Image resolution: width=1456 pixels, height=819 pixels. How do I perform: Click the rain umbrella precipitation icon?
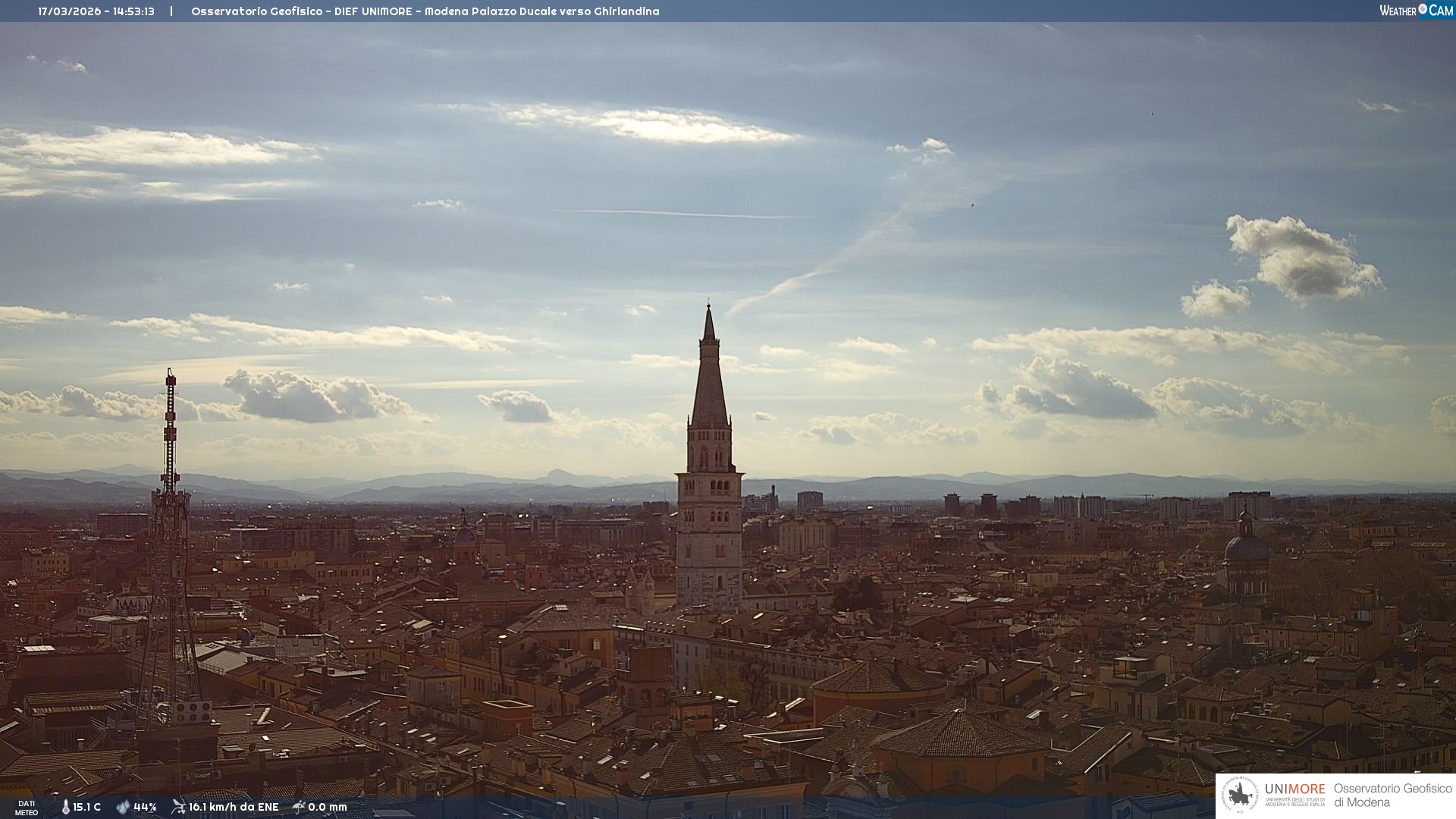(299, 807)
